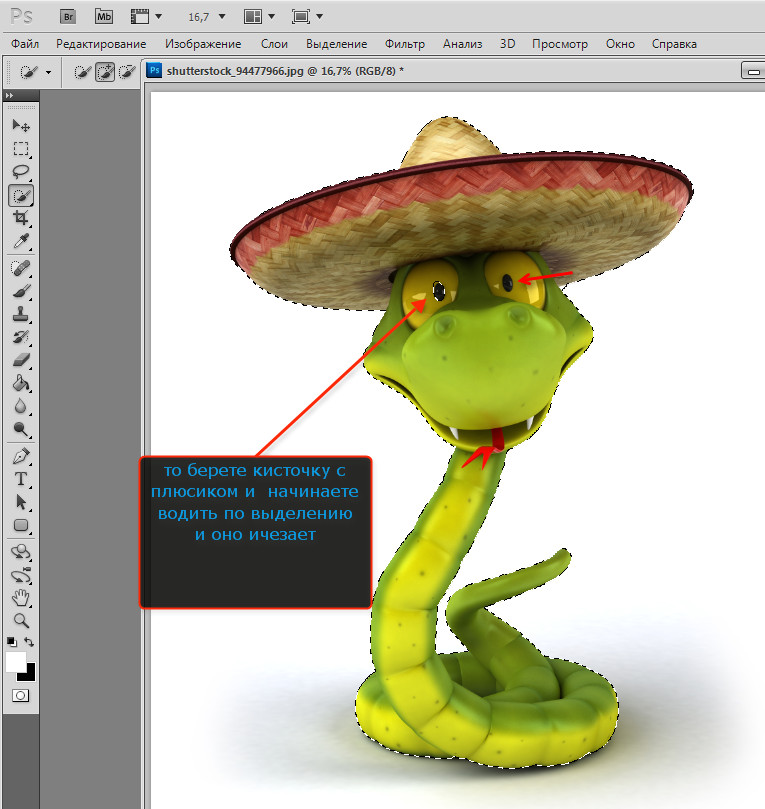The width and height of the screenshot is (765, 809).
Task: Enable New selection mode in options bar
Action: 84,72
